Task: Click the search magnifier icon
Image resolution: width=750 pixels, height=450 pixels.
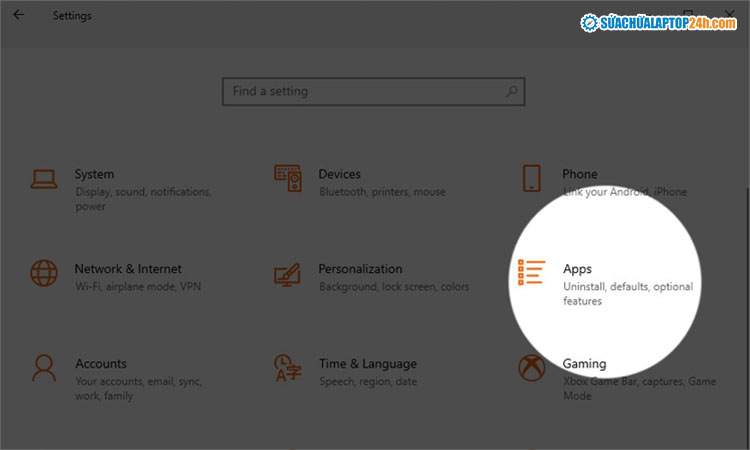Action: pyautogui.click(x=512, y=91)
